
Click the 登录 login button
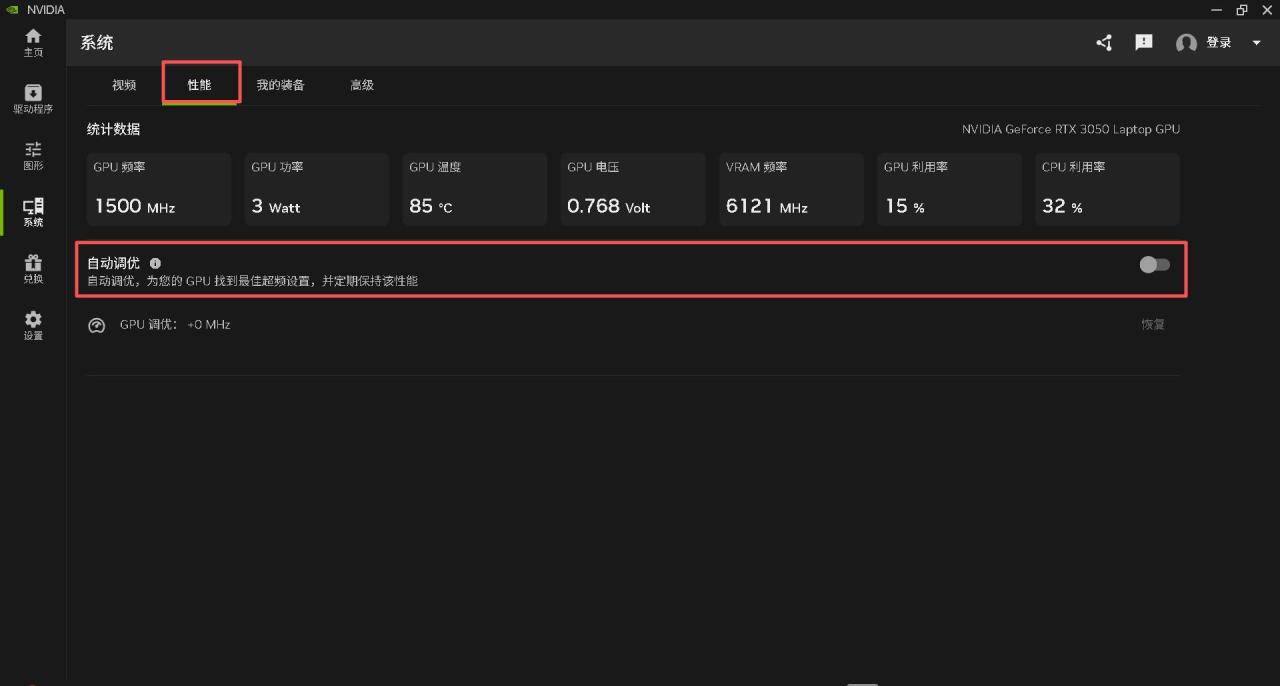point(1218,43)
